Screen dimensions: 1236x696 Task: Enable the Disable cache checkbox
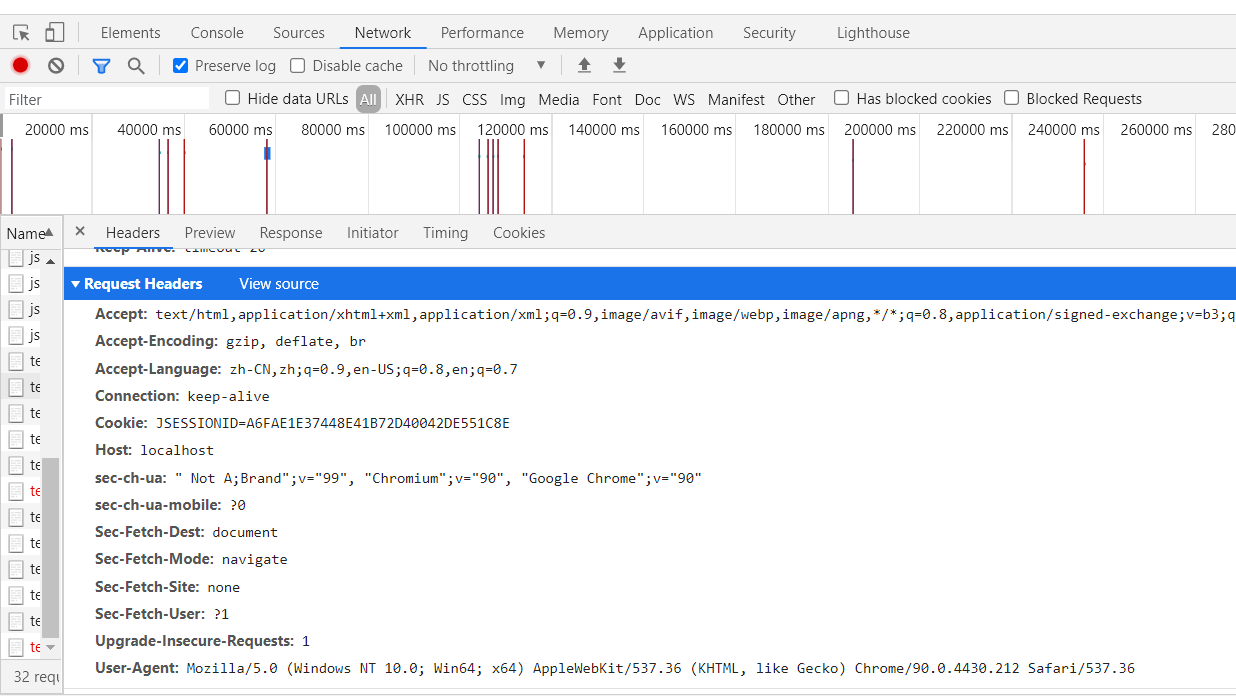click(297, 66)
